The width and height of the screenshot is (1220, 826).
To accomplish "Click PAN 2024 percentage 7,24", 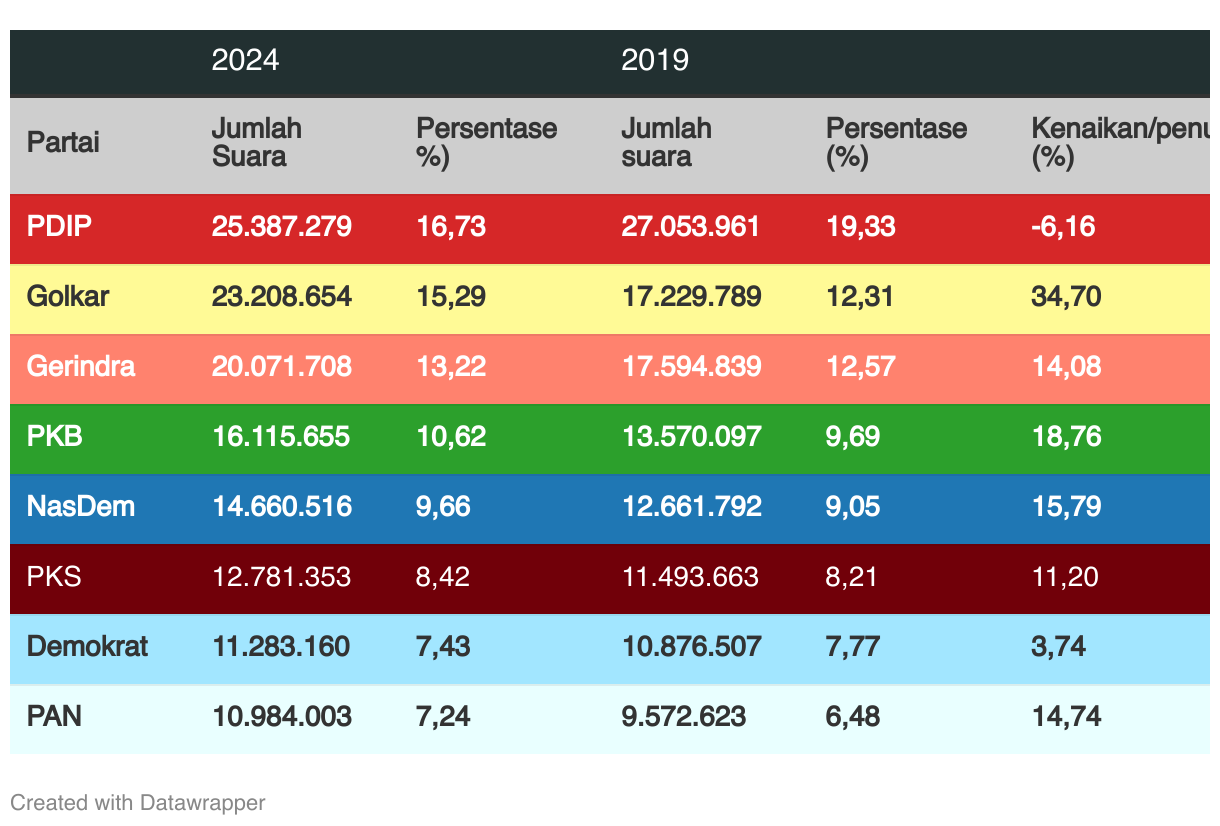I will point(443,716).
